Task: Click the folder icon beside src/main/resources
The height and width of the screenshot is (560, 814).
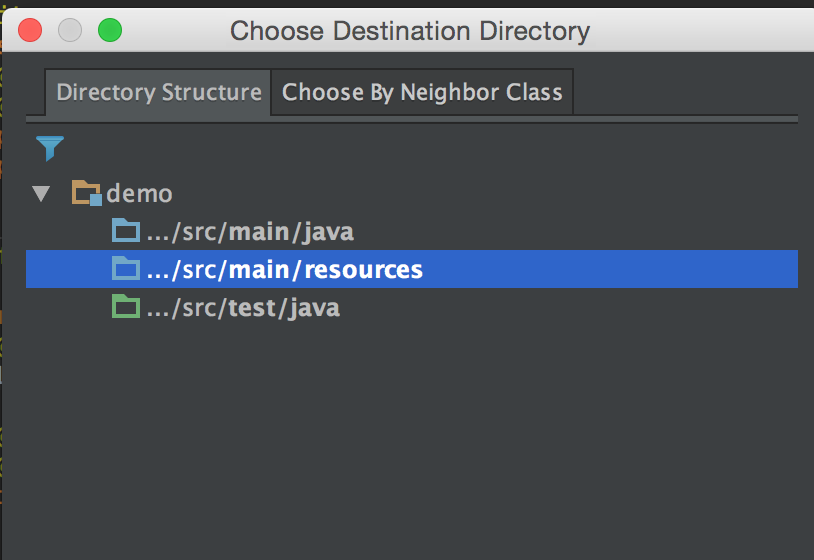Action: click(x=126, y=270)
